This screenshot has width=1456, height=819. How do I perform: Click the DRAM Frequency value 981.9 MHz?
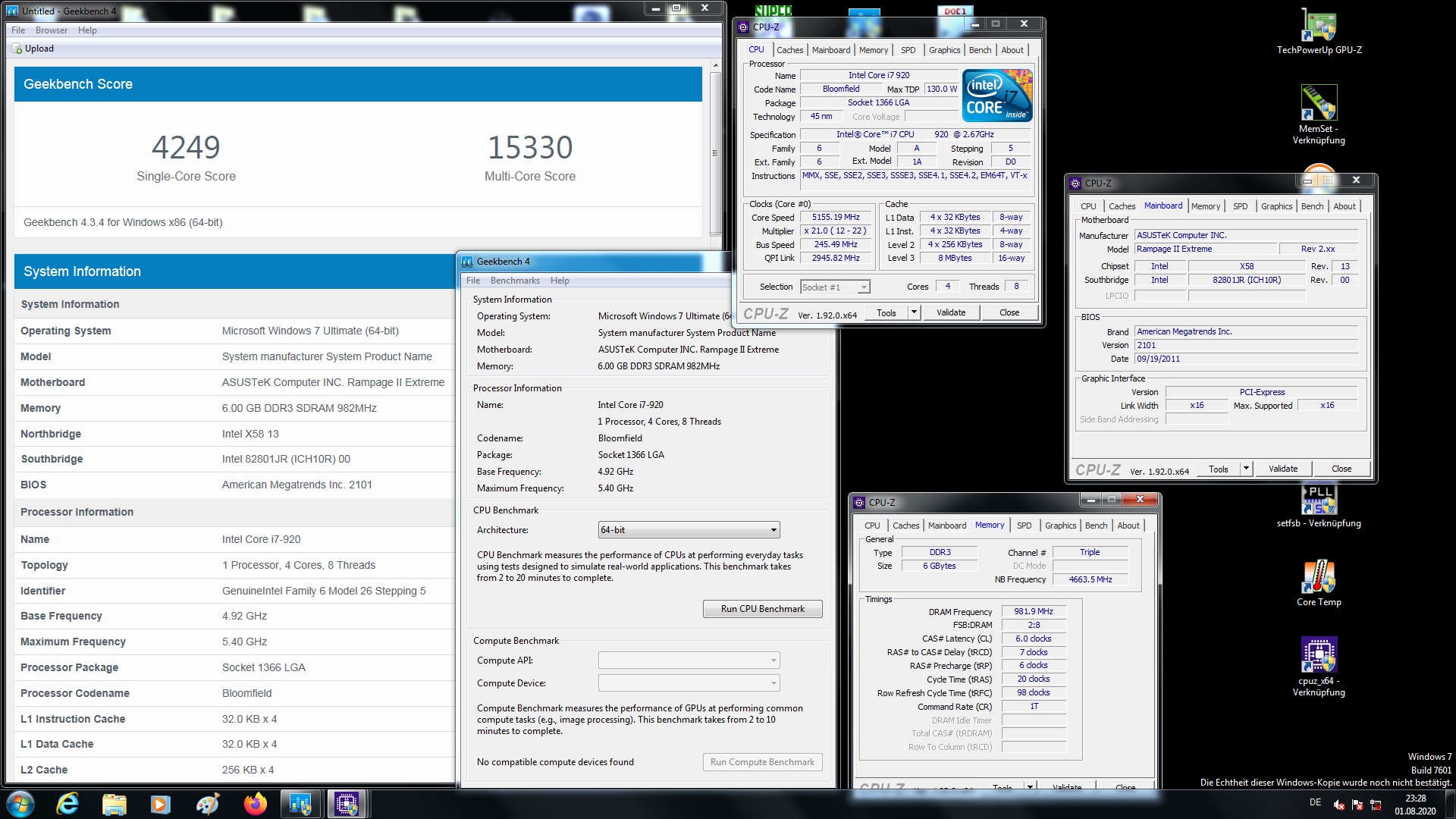(1033, 611)
